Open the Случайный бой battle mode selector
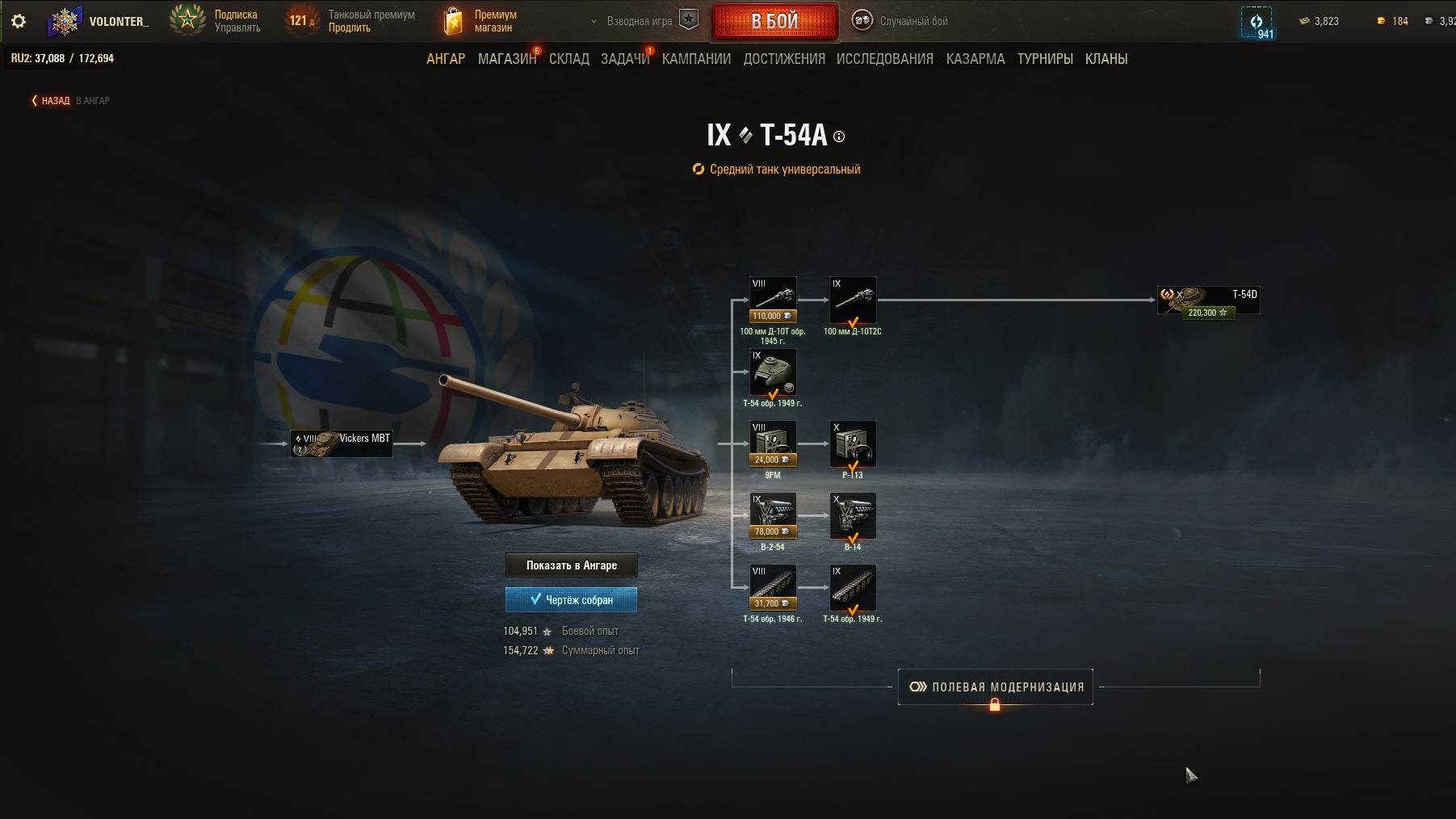Screen dimensions: 1456x819 pos(900,21)
